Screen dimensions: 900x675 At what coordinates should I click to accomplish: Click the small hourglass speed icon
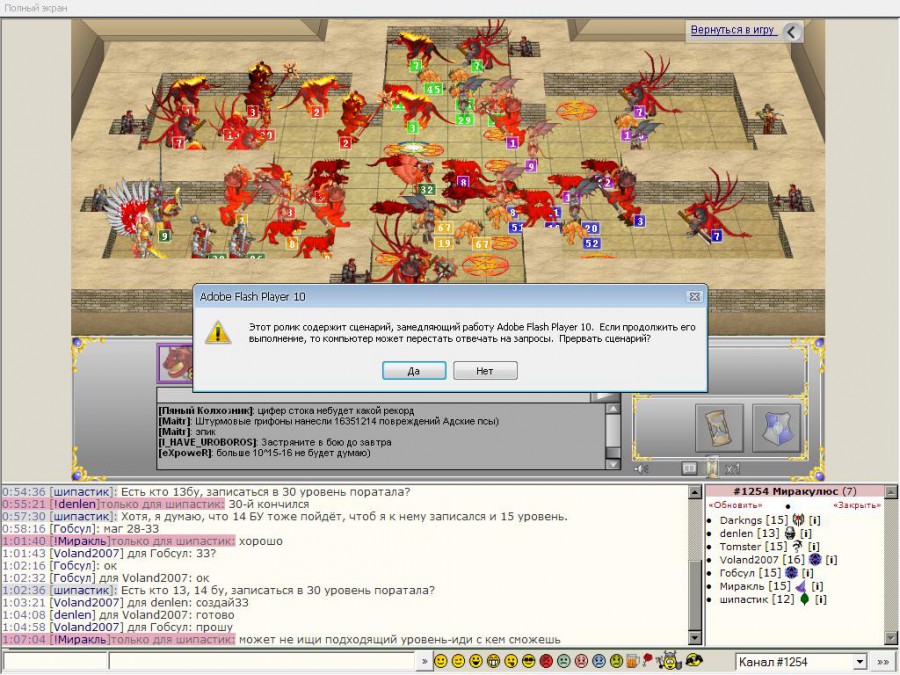712,467
